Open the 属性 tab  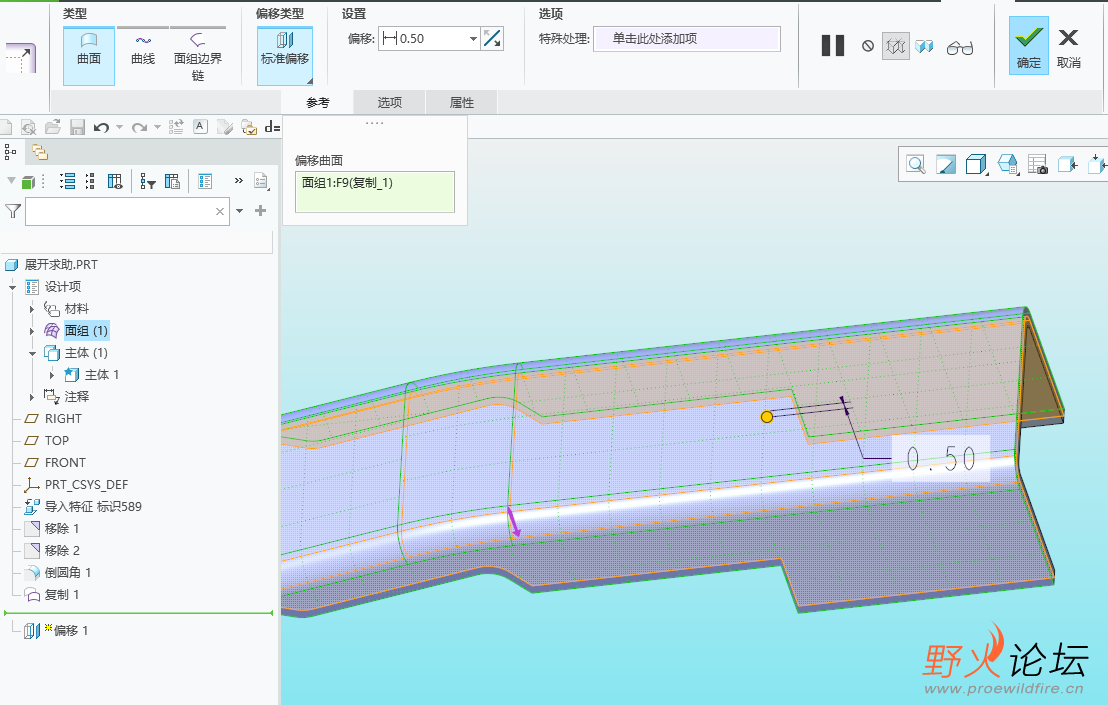[x=461, y=102]
